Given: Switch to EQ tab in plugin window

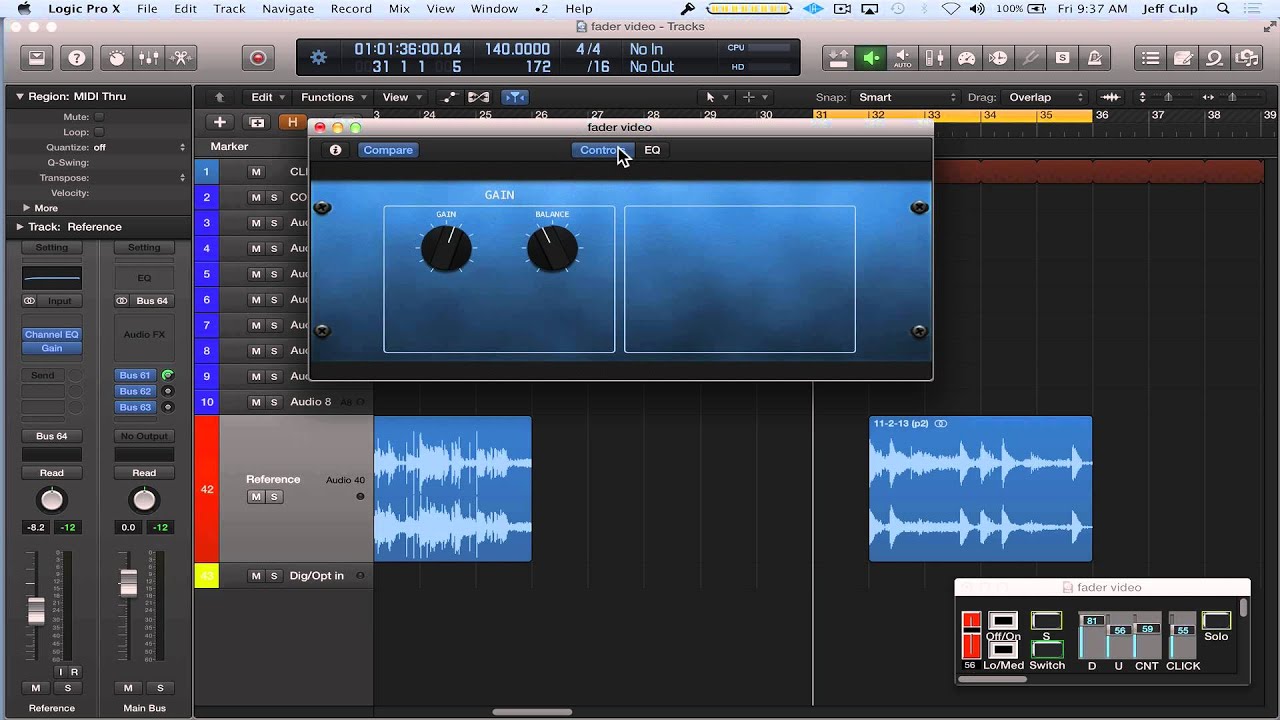Looking at the screenshot, I should coord(652,150).
